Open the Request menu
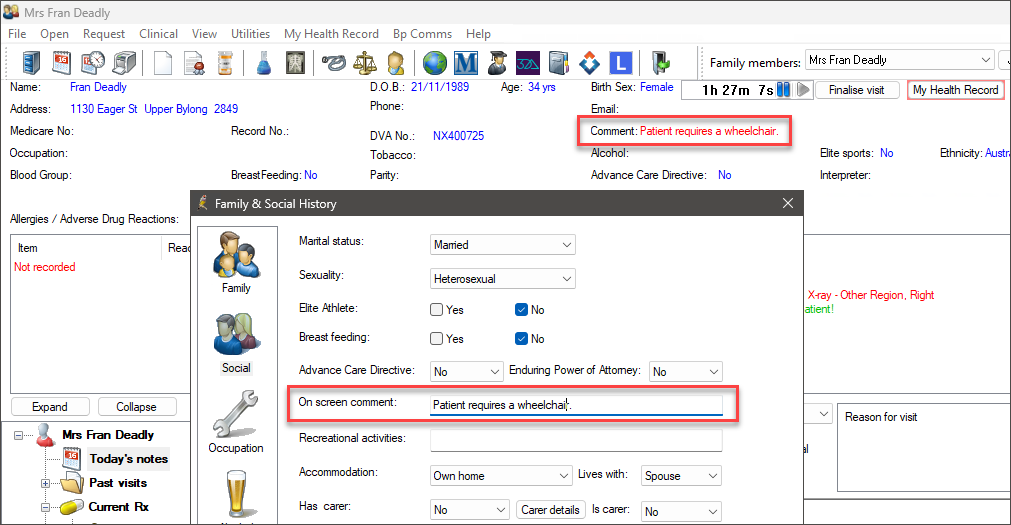Screen dimensions: 1011x525 [x=104, y=34]
